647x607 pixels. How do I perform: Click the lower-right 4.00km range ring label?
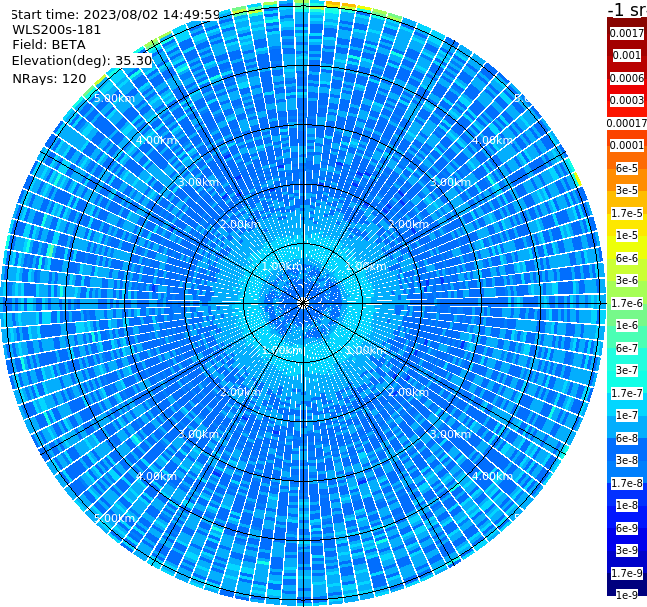coord(492,476)
